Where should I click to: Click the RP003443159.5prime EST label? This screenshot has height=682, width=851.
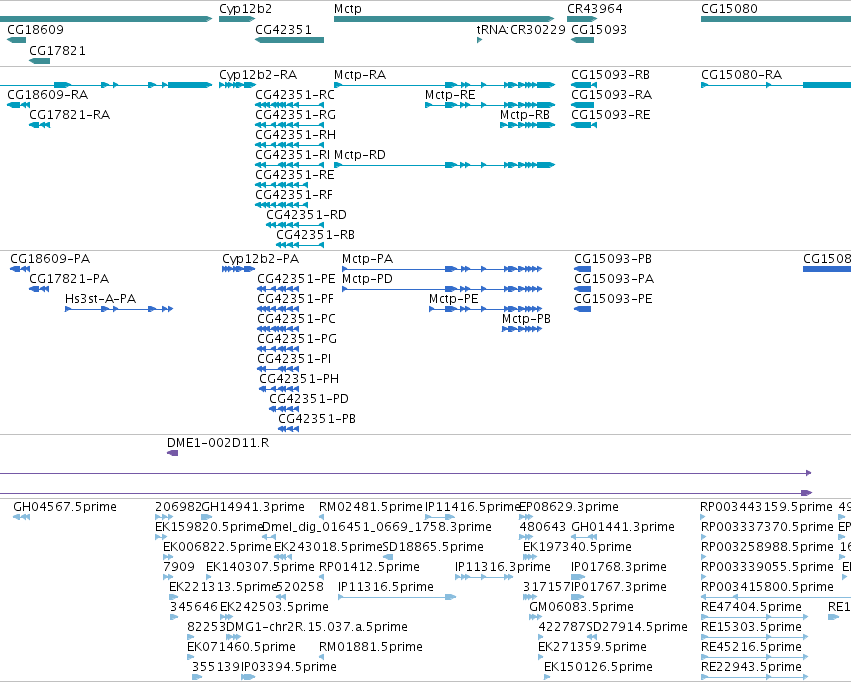pyautogui.click(x=766, y=507)
